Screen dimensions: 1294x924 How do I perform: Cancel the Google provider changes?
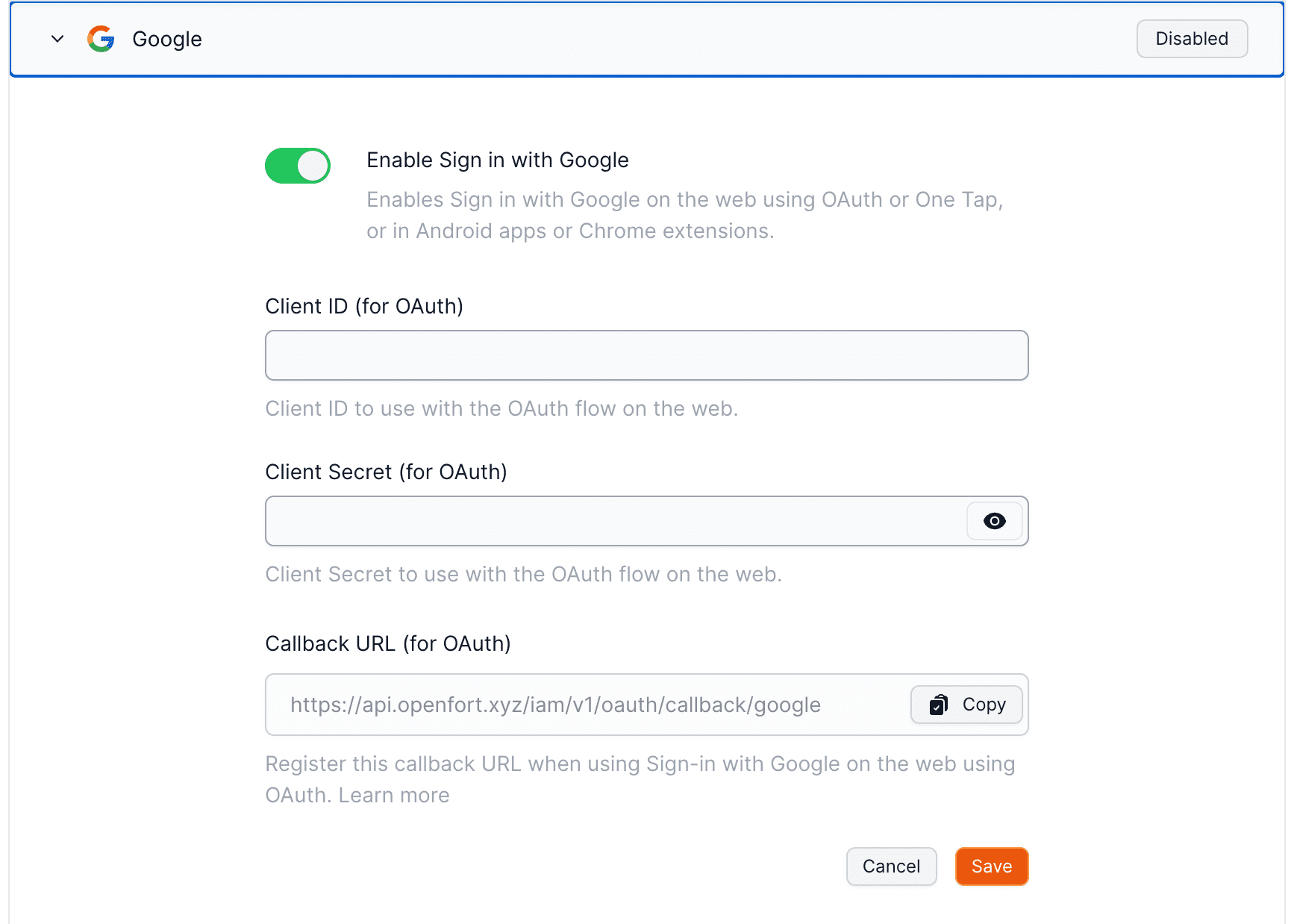(x=891, y=867)
